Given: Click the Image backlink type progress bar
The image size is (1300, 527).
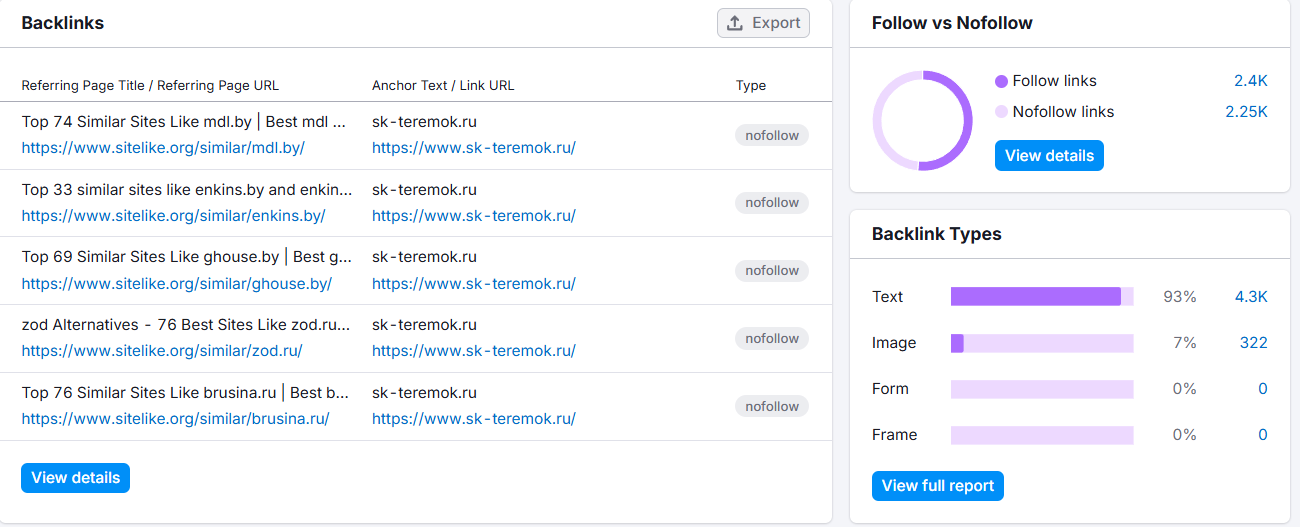Looking at the screenshot, I should 1041,343.
